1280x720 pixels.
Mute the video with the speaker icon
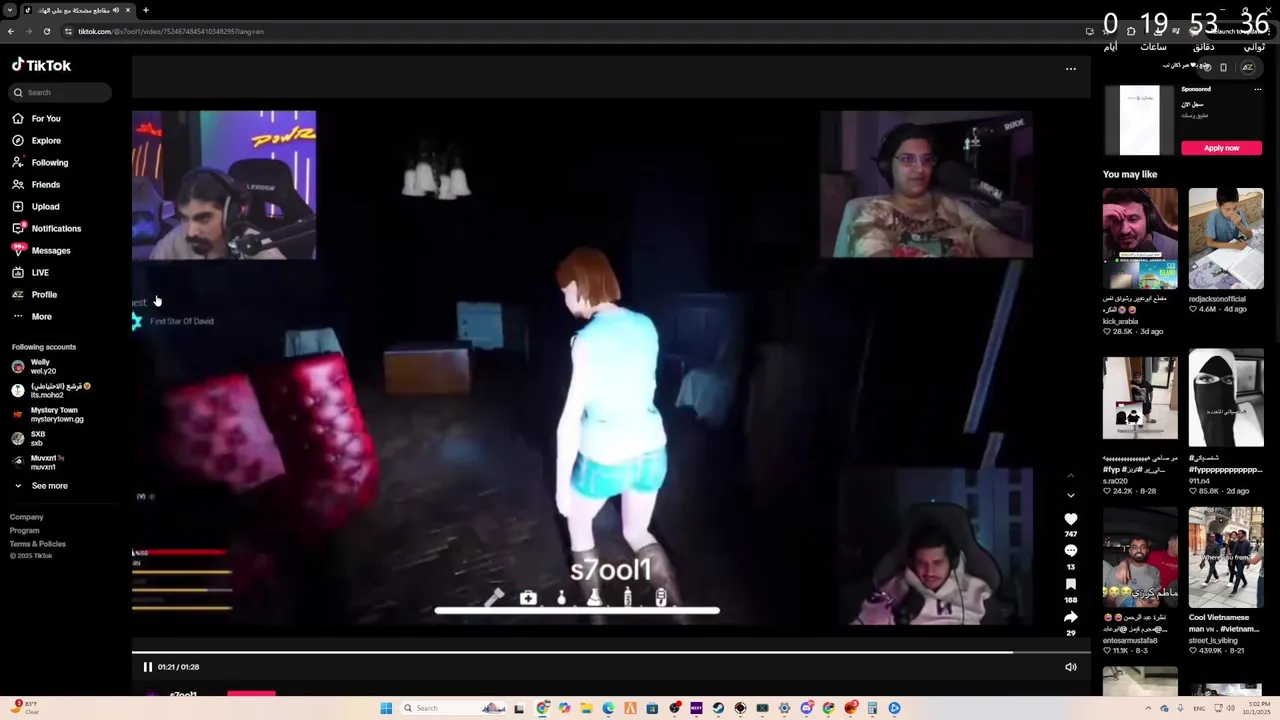(x=1071, y=667)
